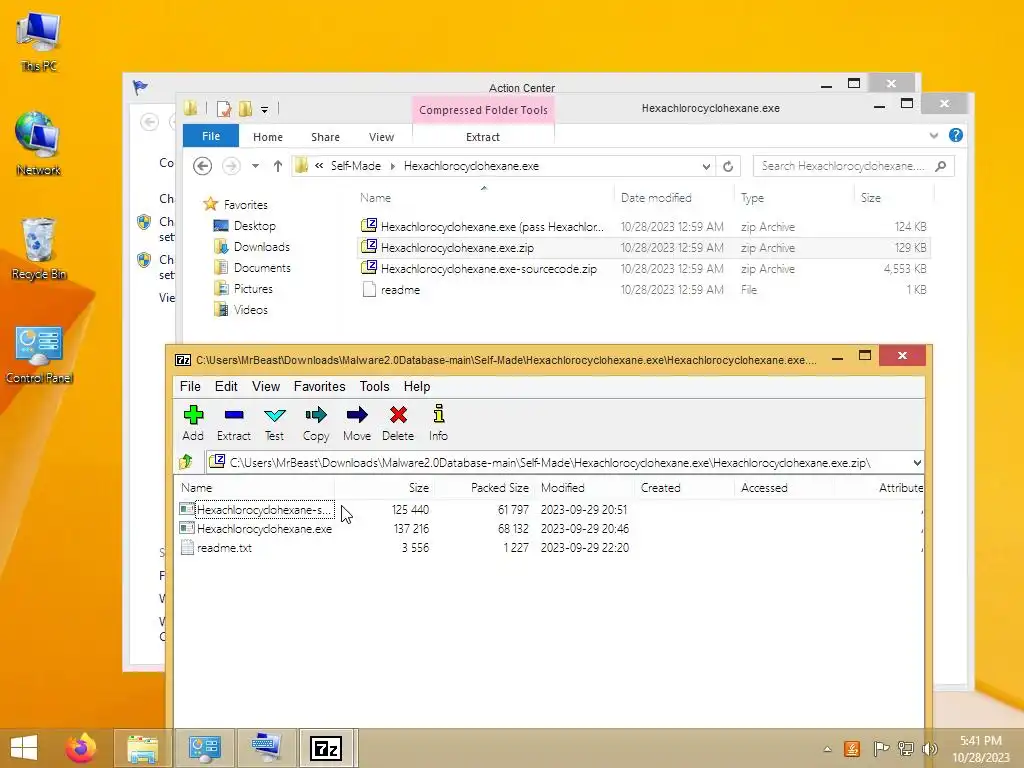The width and height of the screenshot is (1024, 768).
Task: Click Explorer back navigation arrow
Action: click(202, 166)
